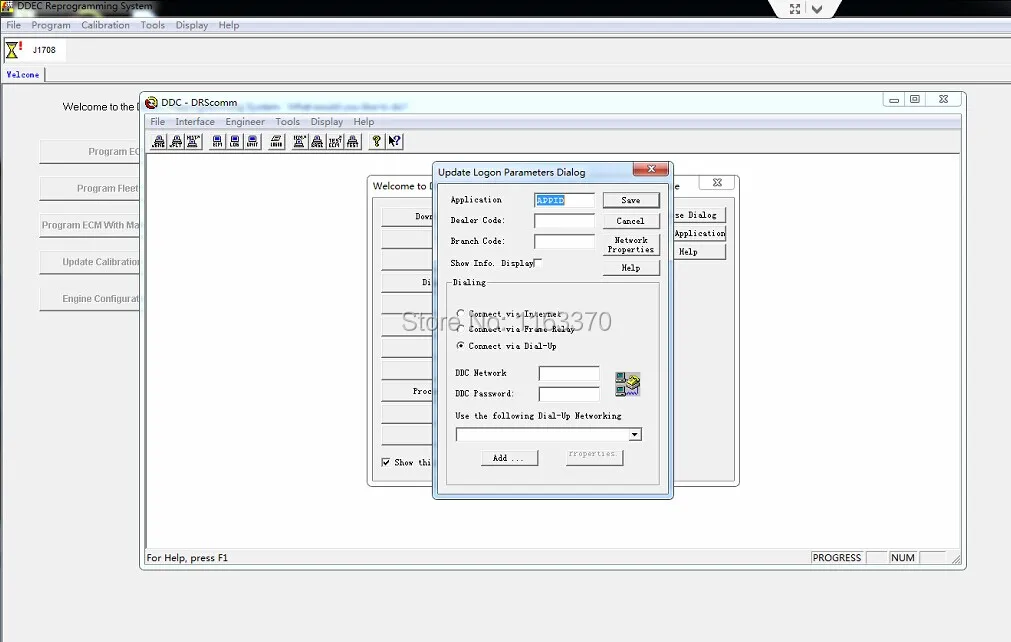Click the LOG toolbar icon in DRScomm
This screenshot has width=1011, height=642.
click(235, 142)
